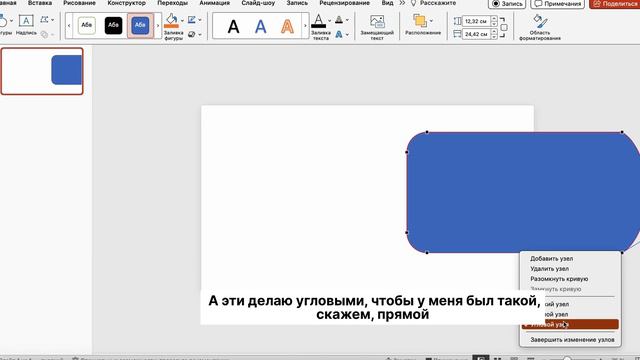Show more WordArt styles

click(x=305, y=26)
